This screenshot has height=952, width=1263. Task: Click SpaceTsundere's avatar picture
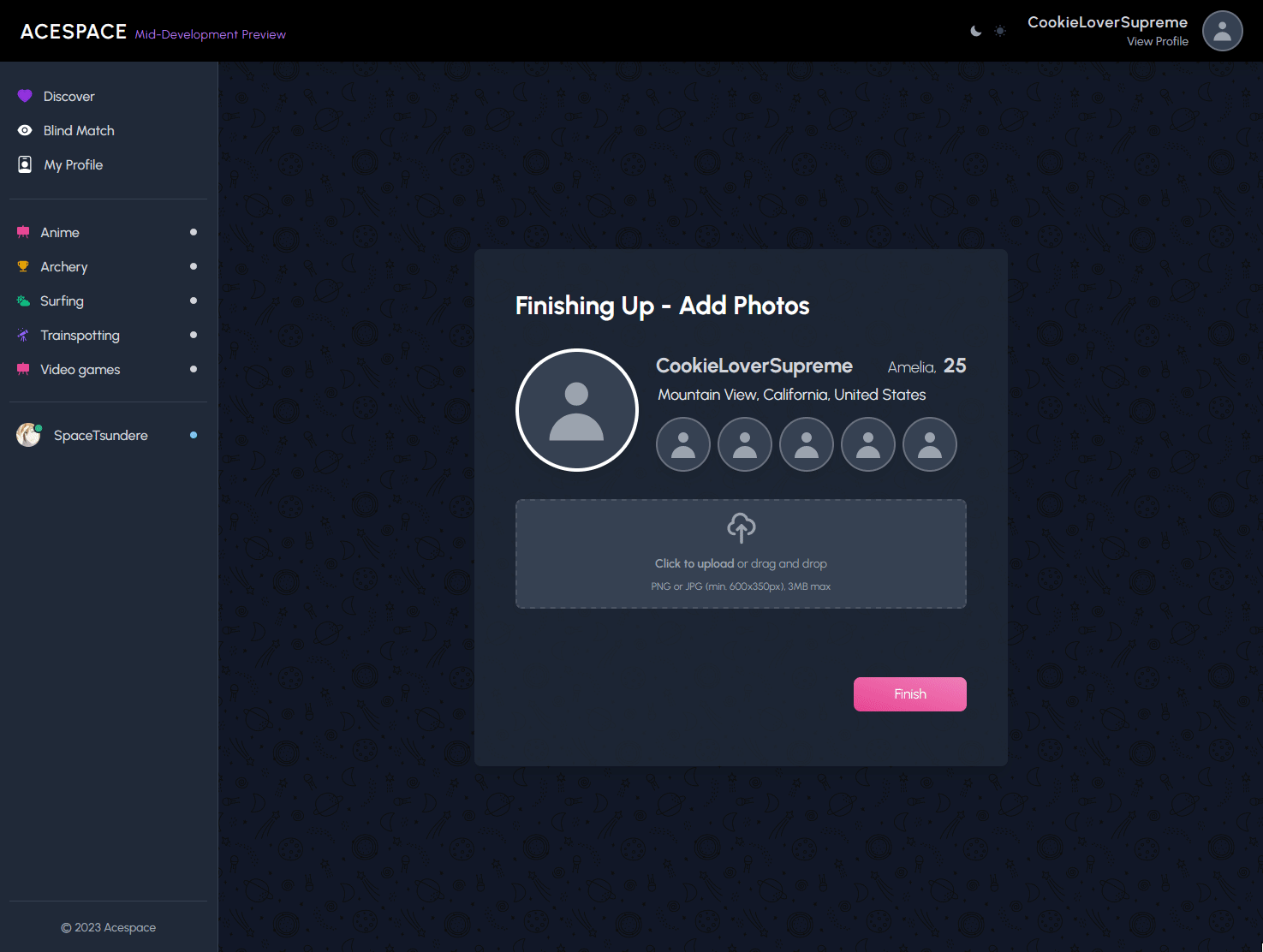pos(28,435)
